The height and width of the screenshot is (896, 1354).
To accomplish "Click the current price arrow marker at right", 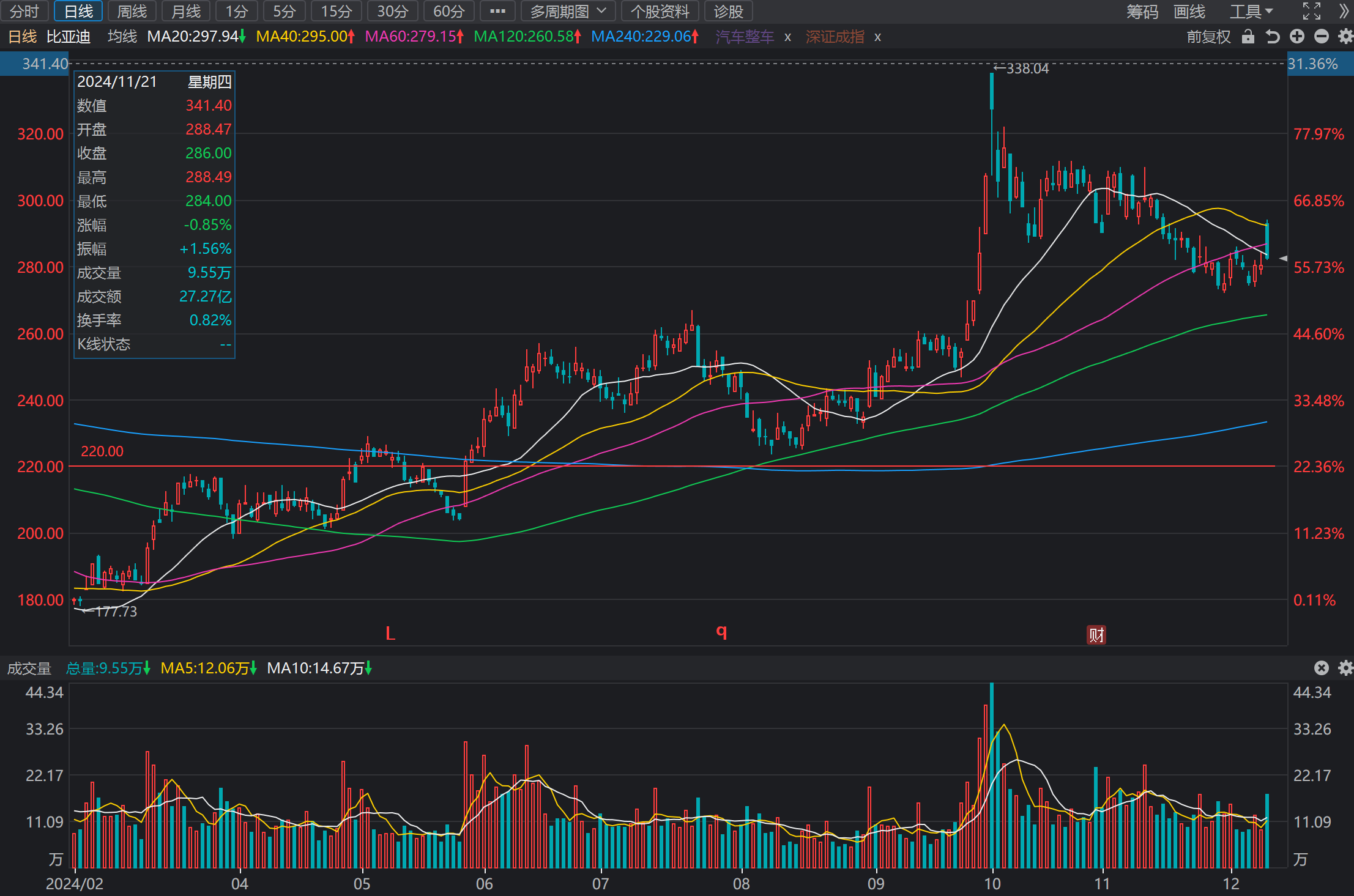I will click(x=1283, y=259).
